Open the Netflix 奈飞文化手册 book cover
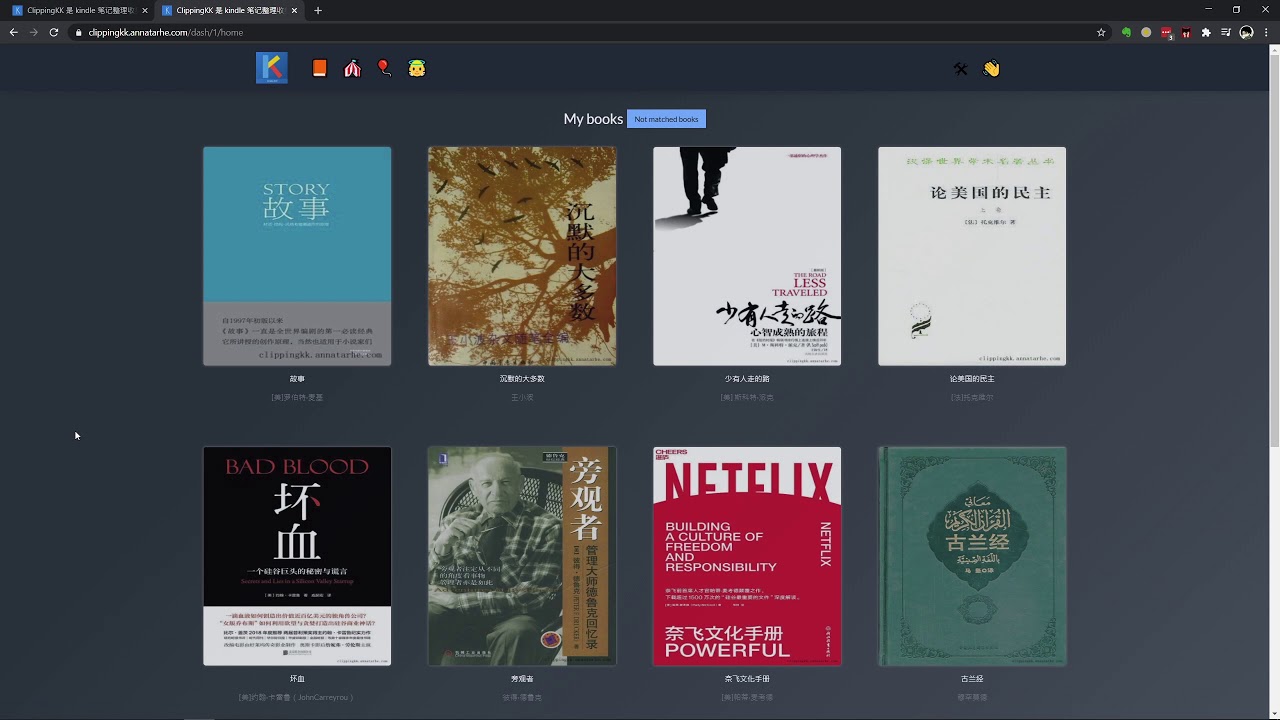 click(x=747, y=556)
